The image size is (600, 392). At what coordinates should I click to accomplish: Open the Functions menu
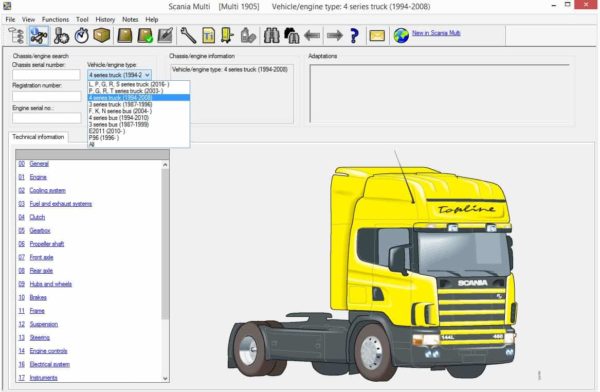point(55,20)
